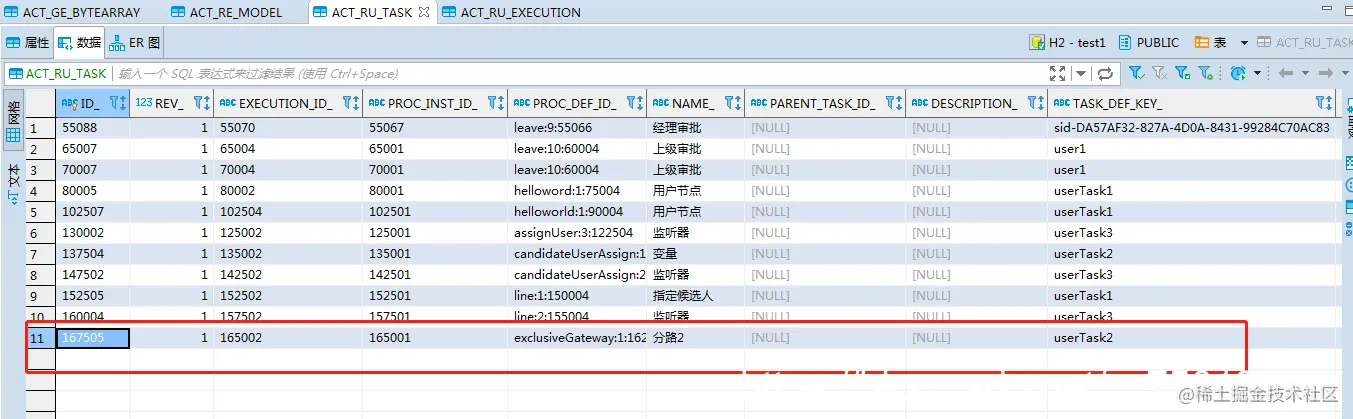Click cell leave:9:55066
The image size is (1353, 419).
[x=578, y=128]
